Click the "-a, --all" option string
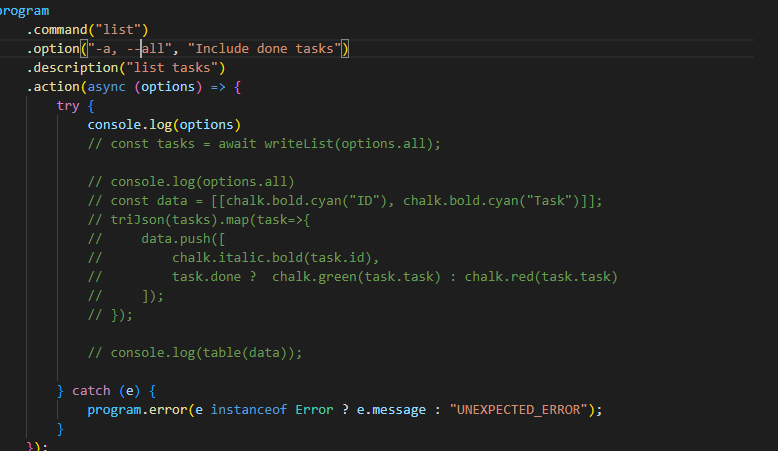The width and height of the screenshot is (778, 451). [x=130, y=49]
